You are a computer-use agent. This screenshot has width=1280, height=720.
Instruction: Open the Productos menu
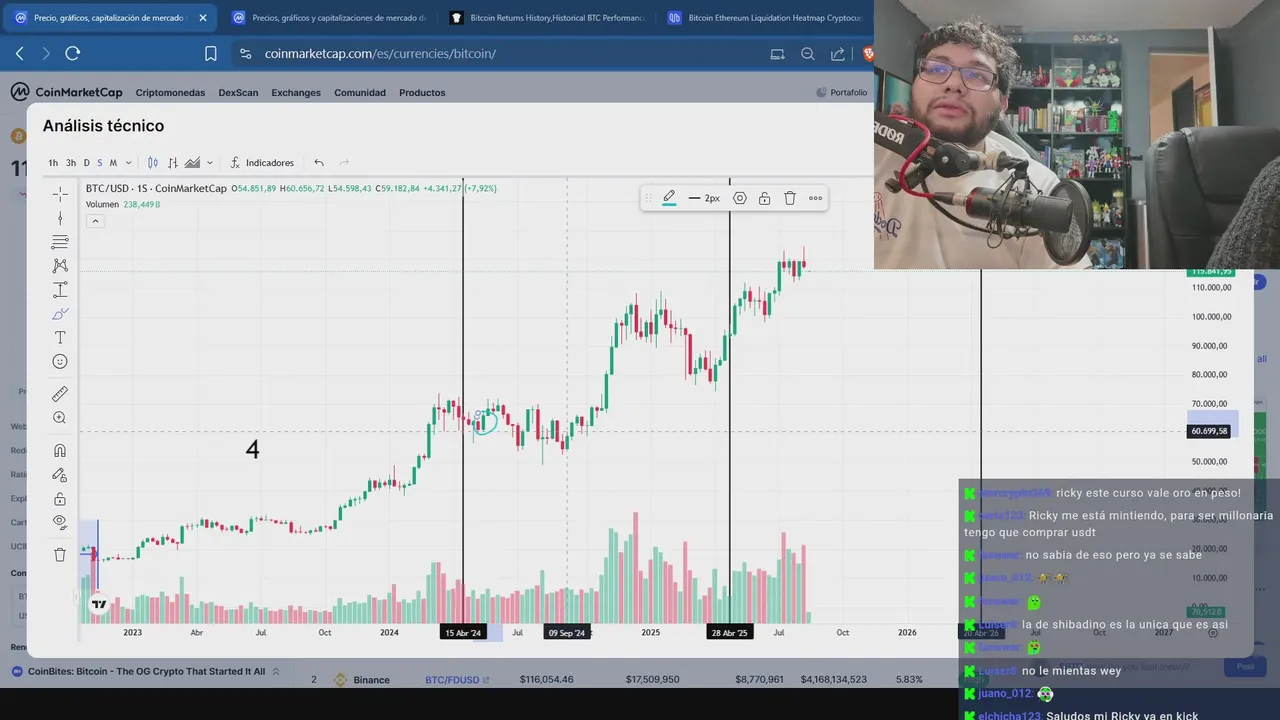point(422,93)
